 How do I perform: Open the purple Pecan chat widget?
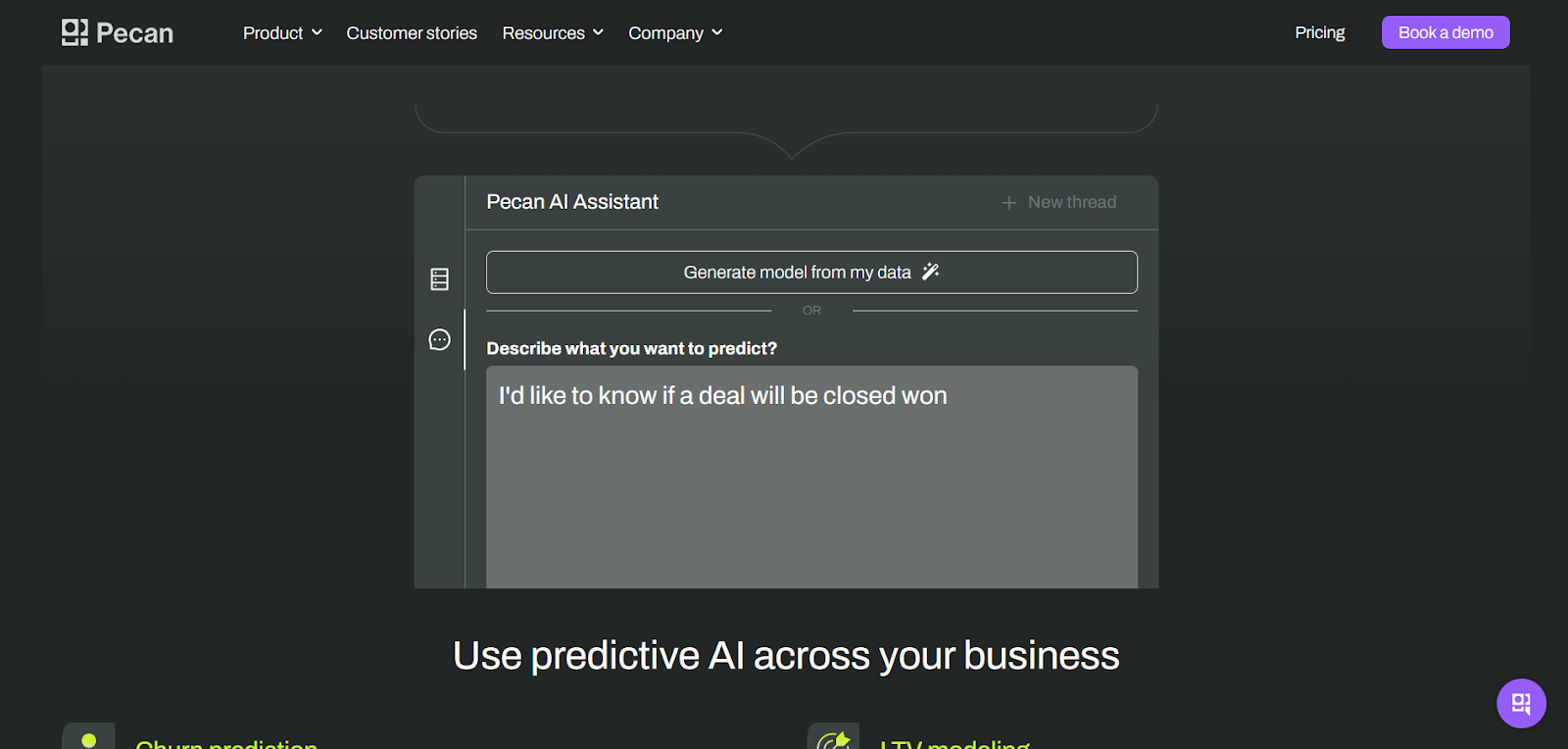pyautogui.click(x=1521, y=703)
